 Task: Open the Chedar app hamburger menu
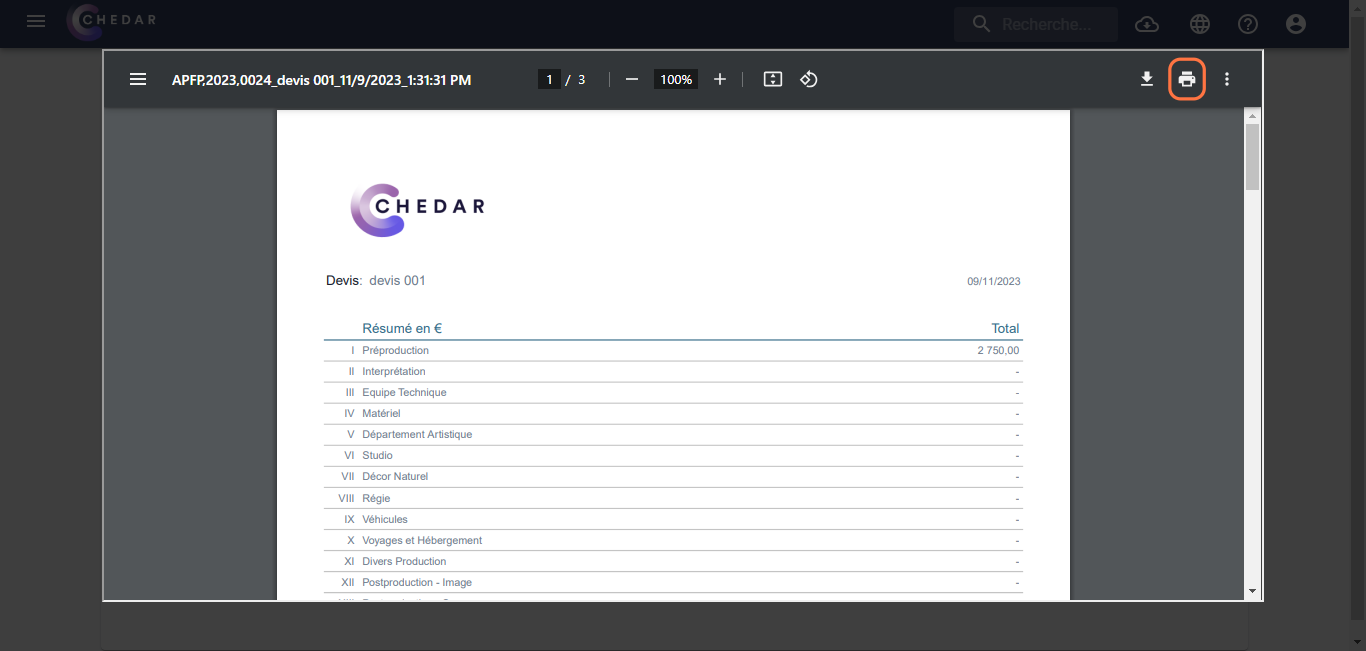pyautogui.click(x=36, y=21)
